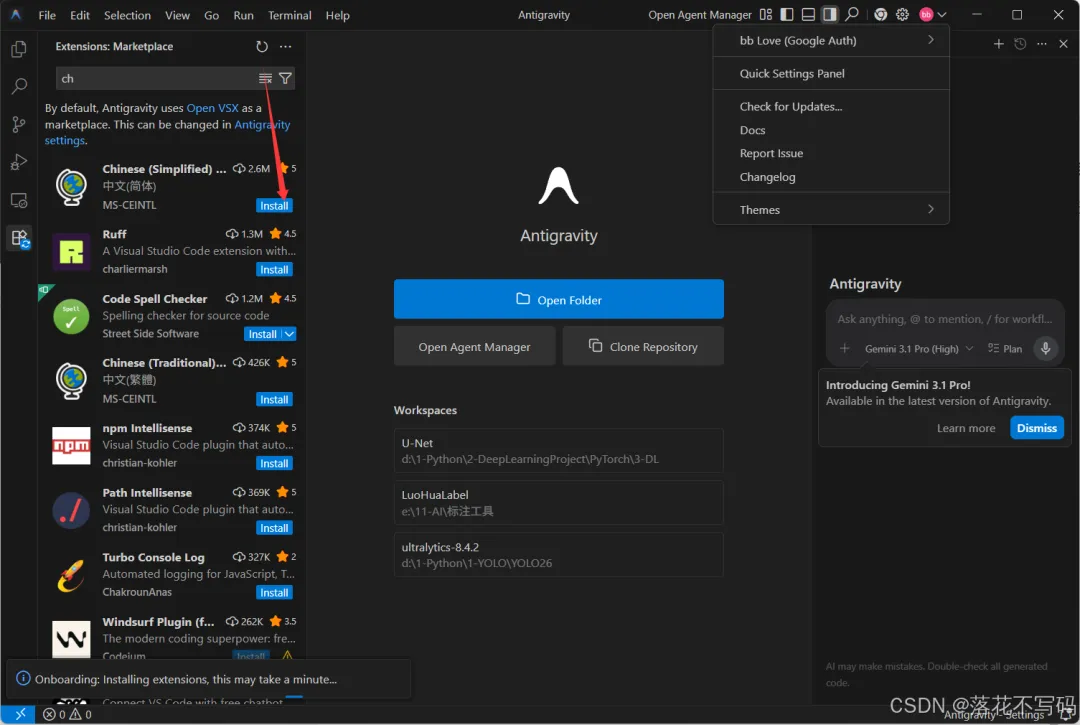This screenshot has height=725, width=1080.
Task: Open Remote Explorer view in activity bar
Action: [x=19, y=200]
